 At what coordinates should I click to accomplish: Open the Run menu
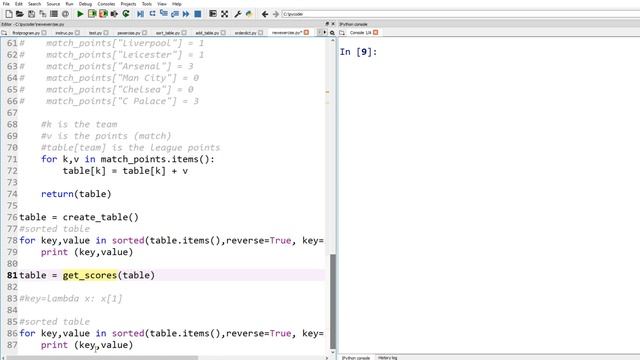pos(69,4)
